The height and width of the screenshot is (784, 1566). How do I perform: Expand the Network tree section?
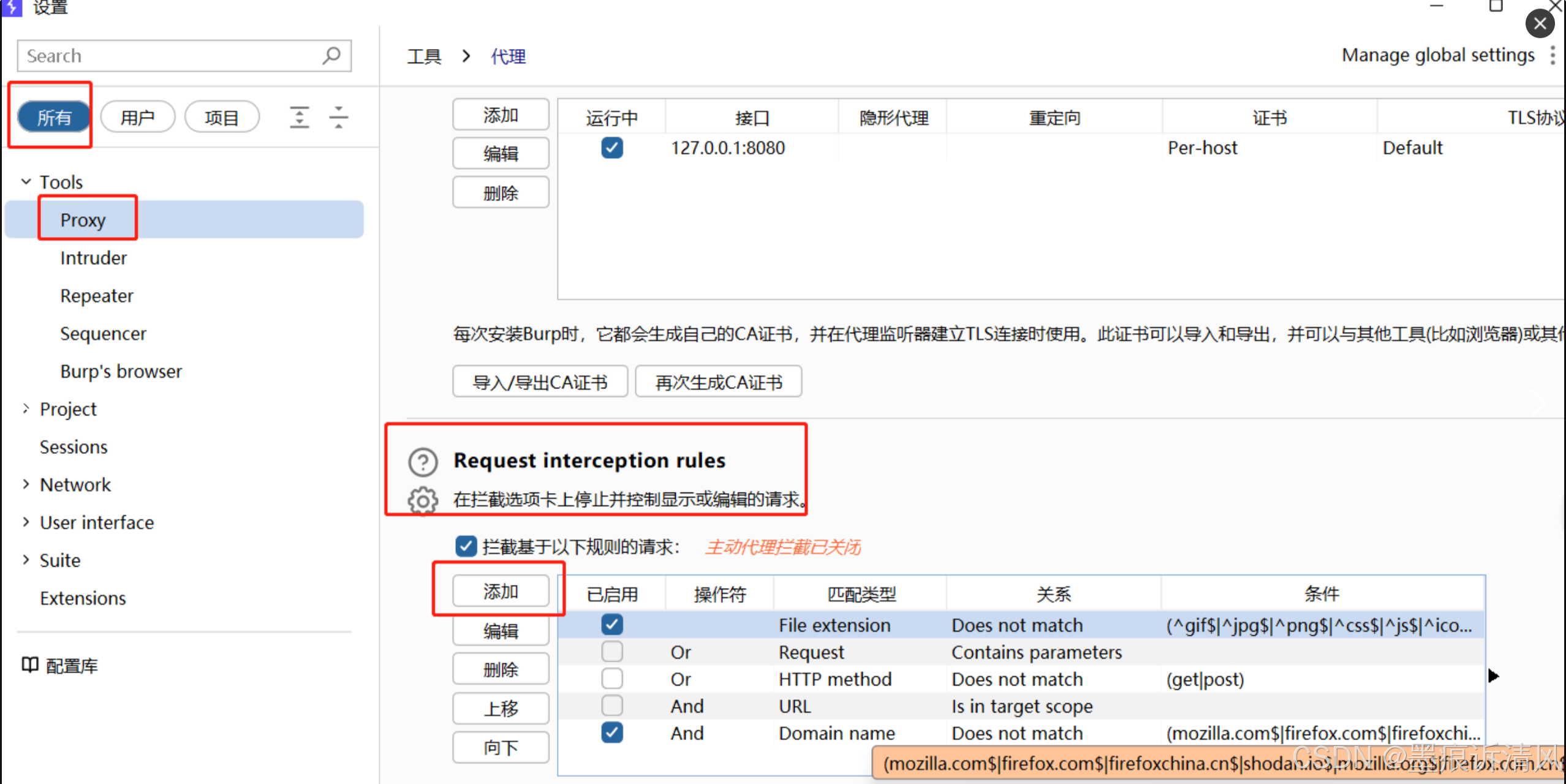(x=26, y=484)
